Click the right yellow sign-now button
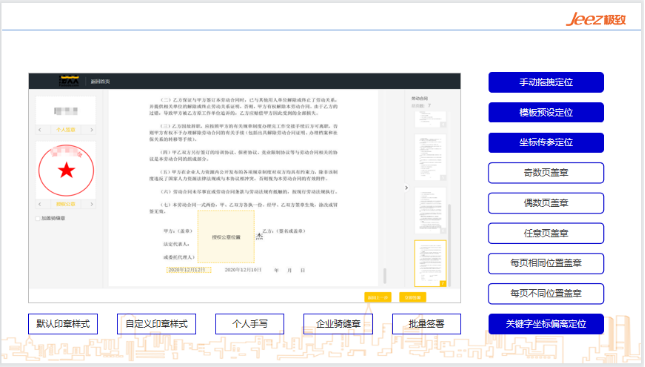The width and height of the screenshot is (645, 367). click(x=413, y=297)
